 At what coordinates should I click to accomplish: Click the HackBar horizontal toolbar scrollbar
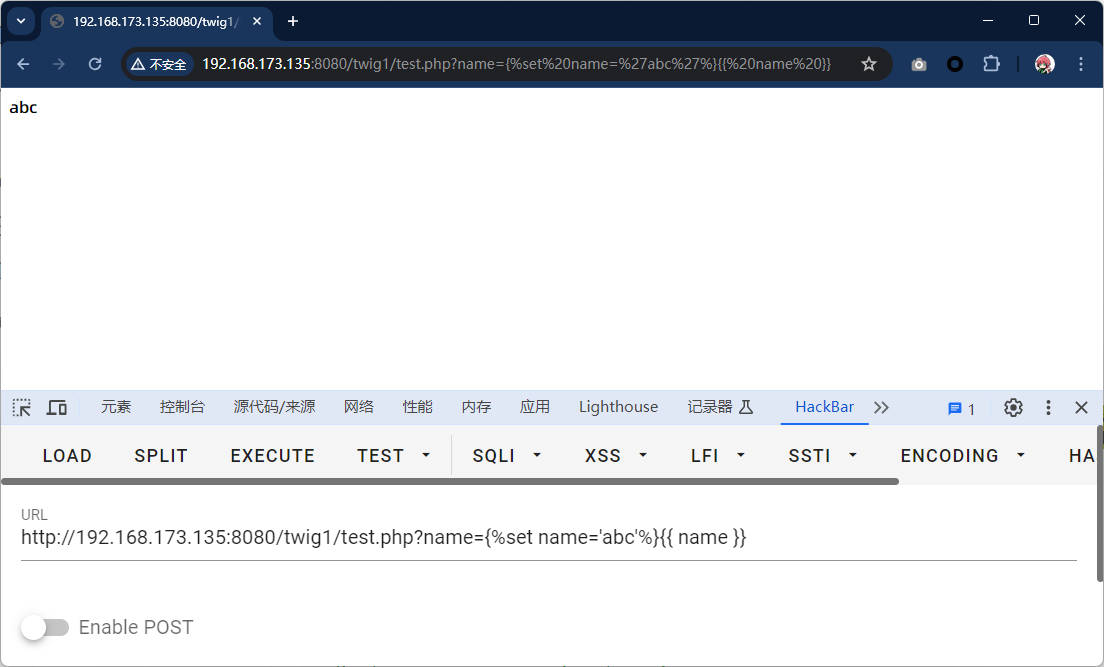pos(450,481)
